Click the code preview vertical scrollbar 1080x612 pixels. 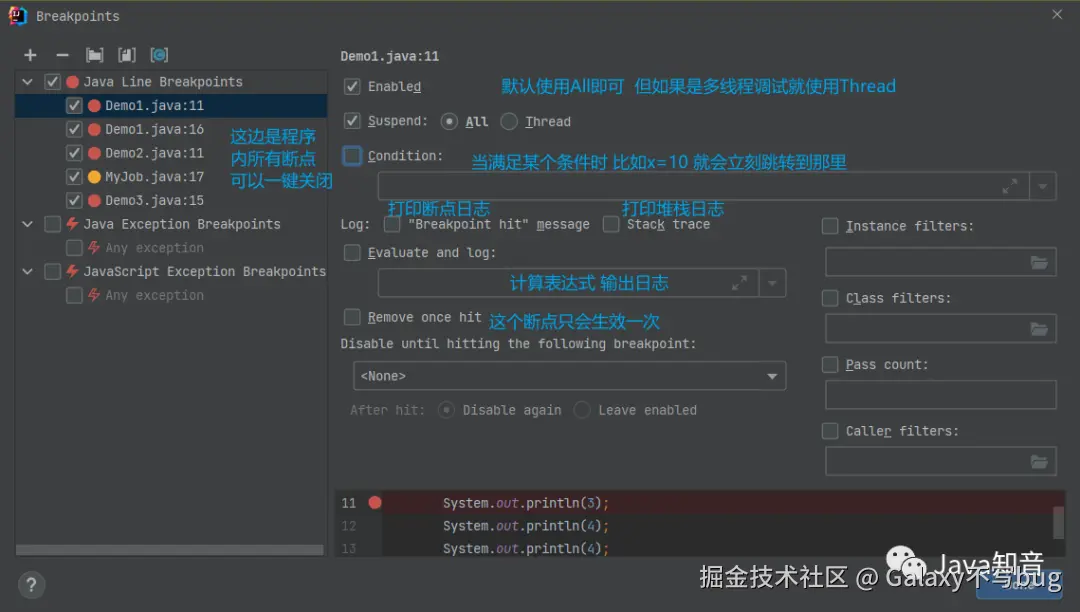(1059, 523)
